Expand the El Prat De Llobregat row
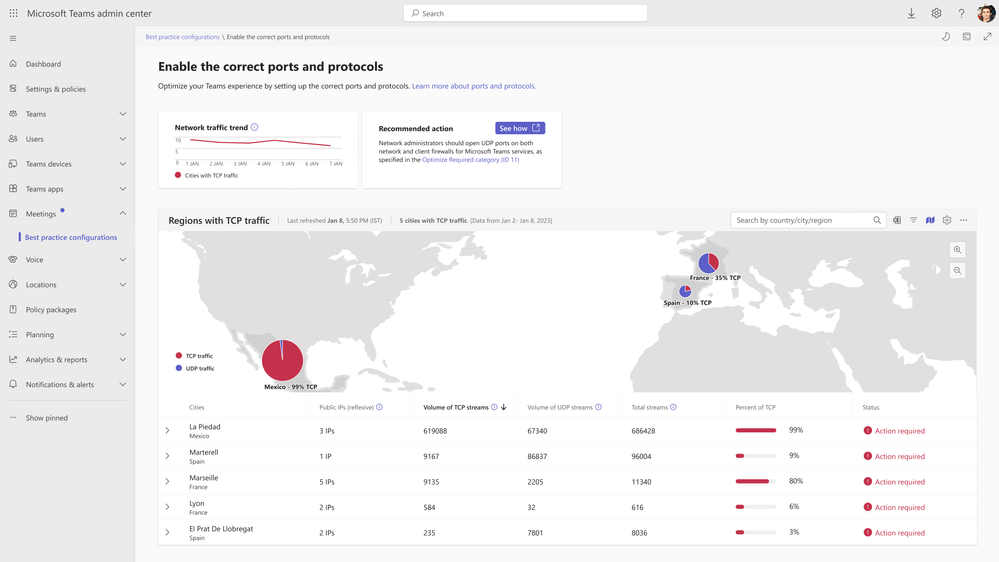Viewport: 999px width, 562px height. [168, 533]
